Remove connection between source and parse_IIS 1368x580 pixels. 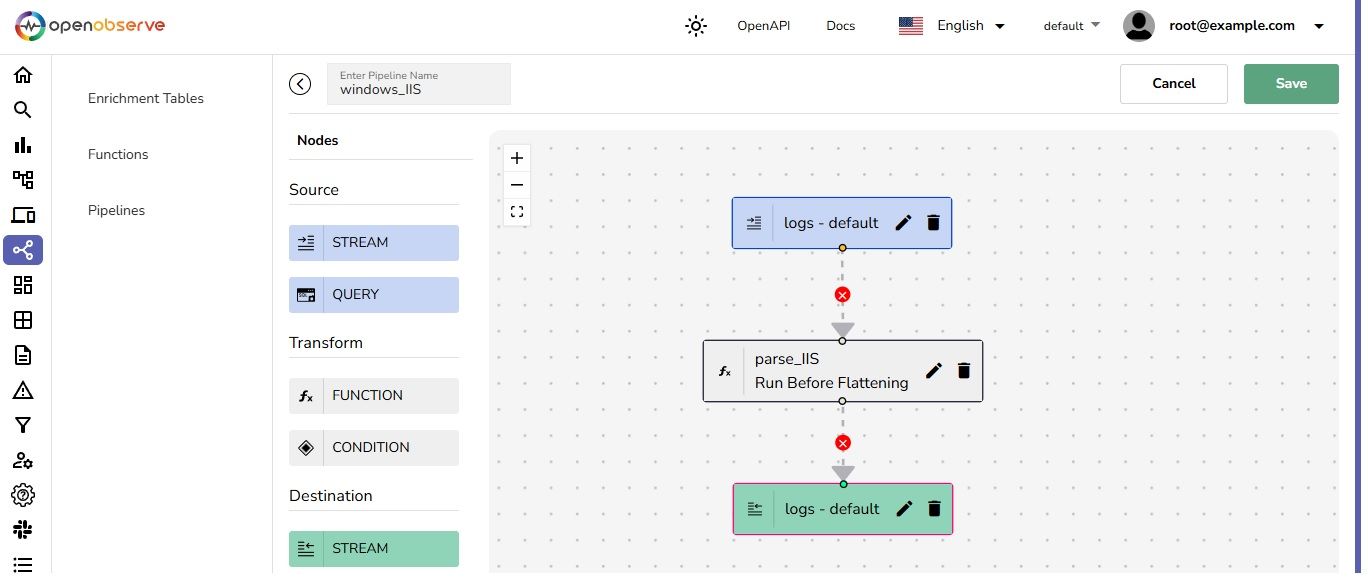(x=842, y=295)
